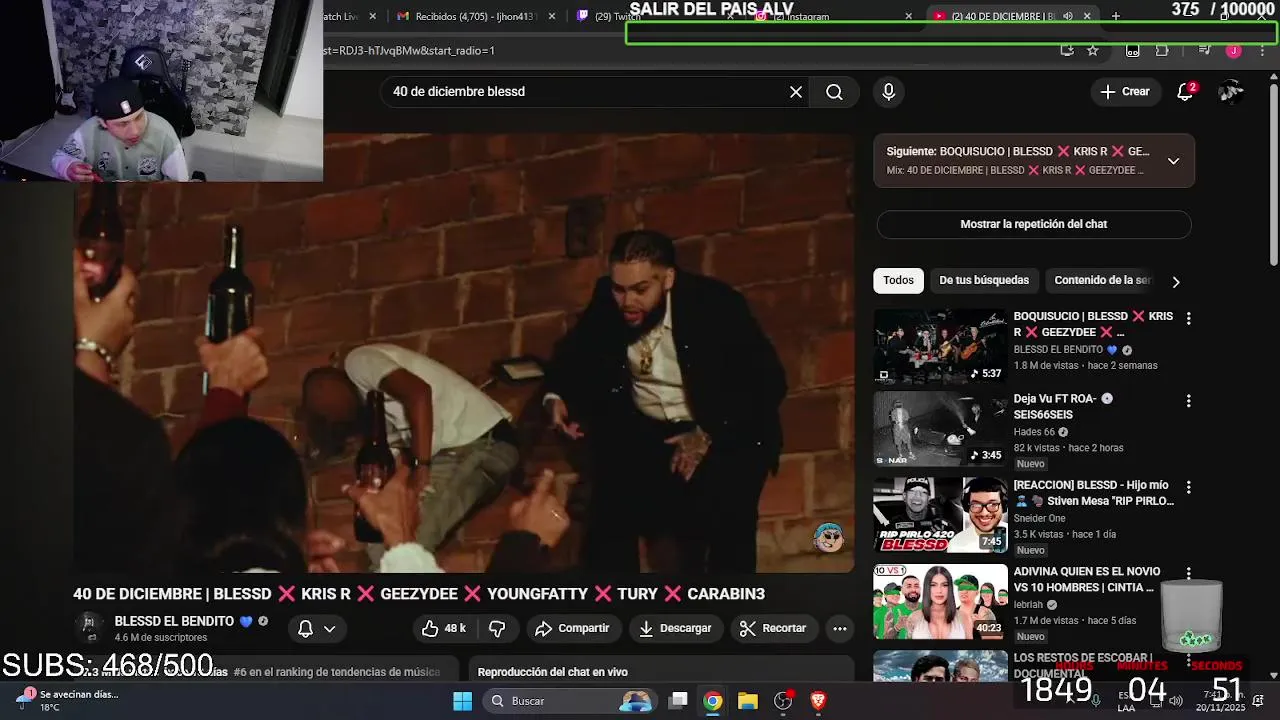Open REACCION BLESSD Hijo mío thumbnail
This screenshot has width=1280, height=720.
click(x=941, y=515)
